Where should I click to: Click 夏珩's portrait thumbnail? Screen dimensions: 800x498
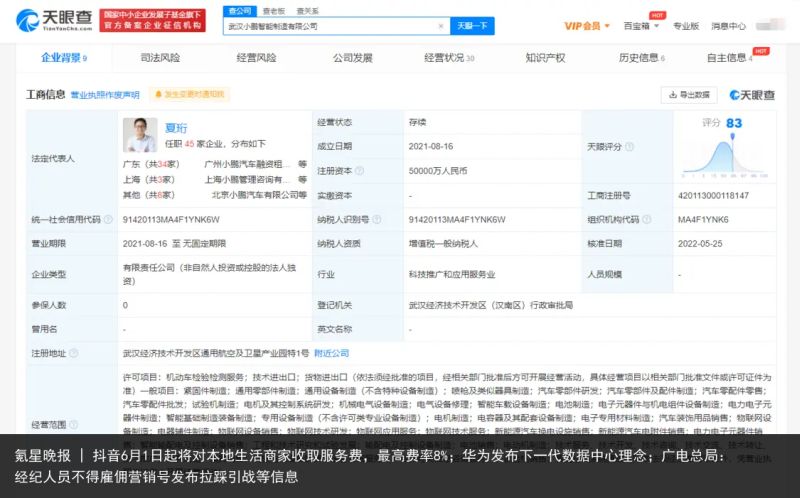coord(140,135)
